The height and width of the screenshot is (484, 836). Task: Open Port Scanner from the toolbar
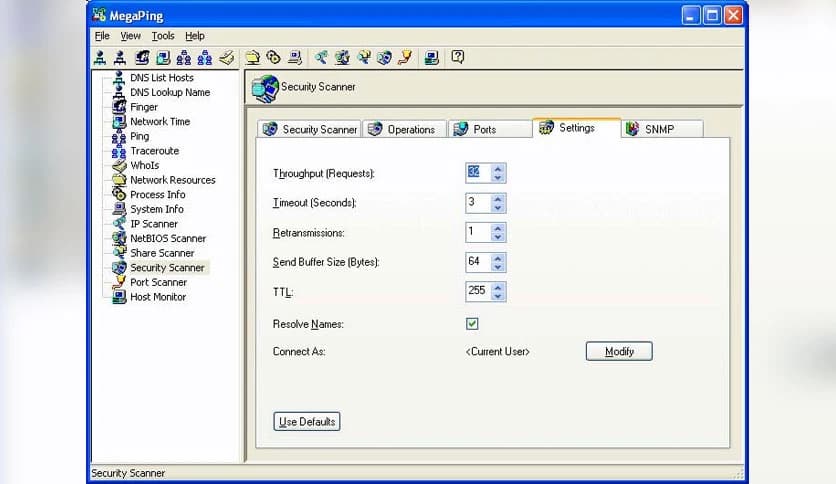[405, 57]
